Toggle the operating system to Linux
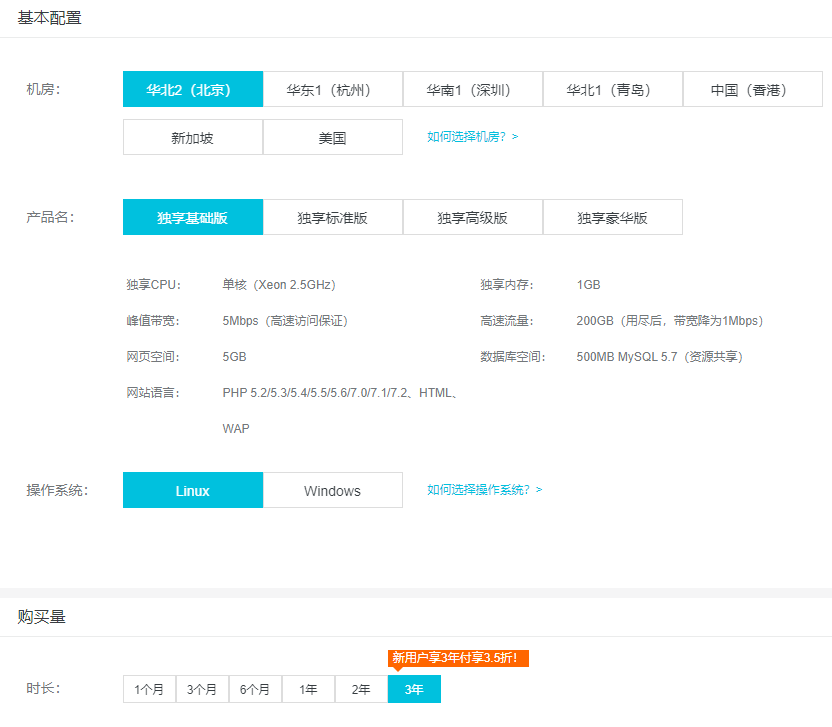 [192, 490]
